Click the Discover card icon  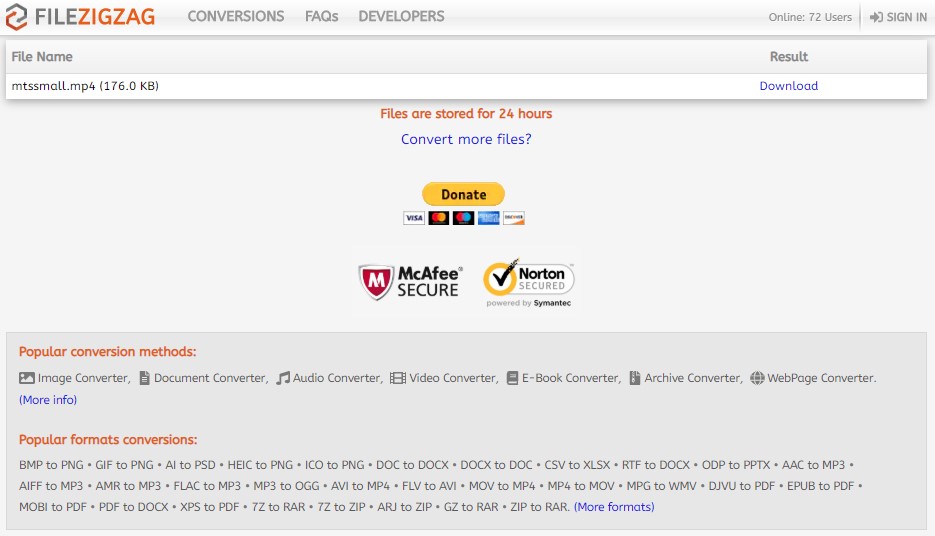pos(513,218)
